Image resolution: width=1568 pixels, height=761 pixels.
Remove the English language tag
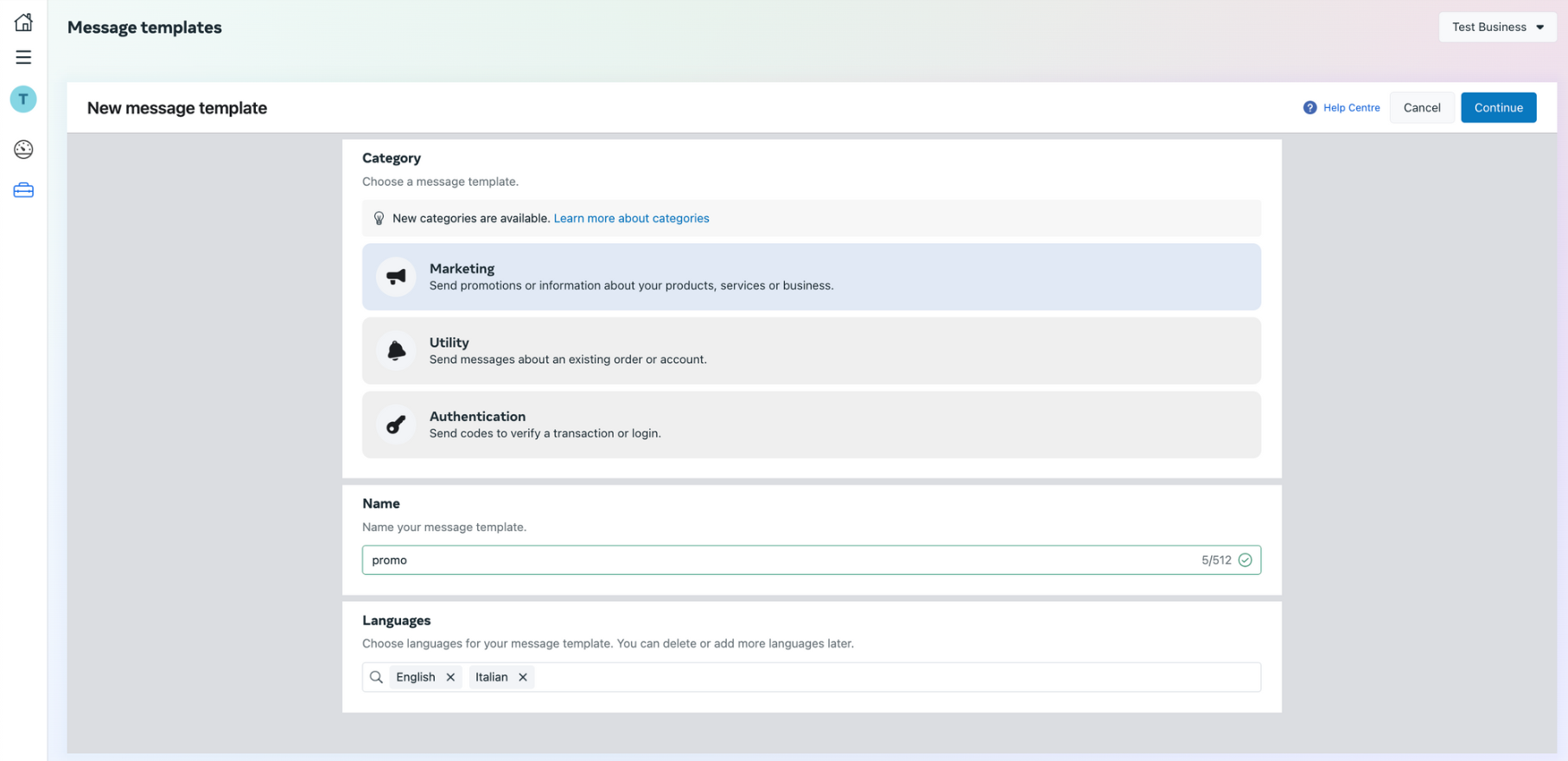click(x=450, y=677)
